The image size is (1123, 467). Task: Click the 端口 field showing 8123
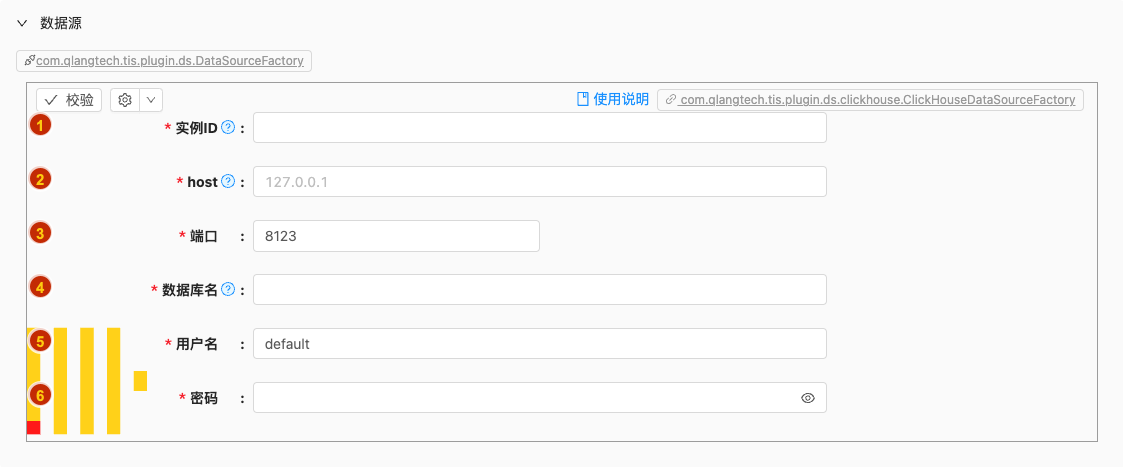coord(396,236)
